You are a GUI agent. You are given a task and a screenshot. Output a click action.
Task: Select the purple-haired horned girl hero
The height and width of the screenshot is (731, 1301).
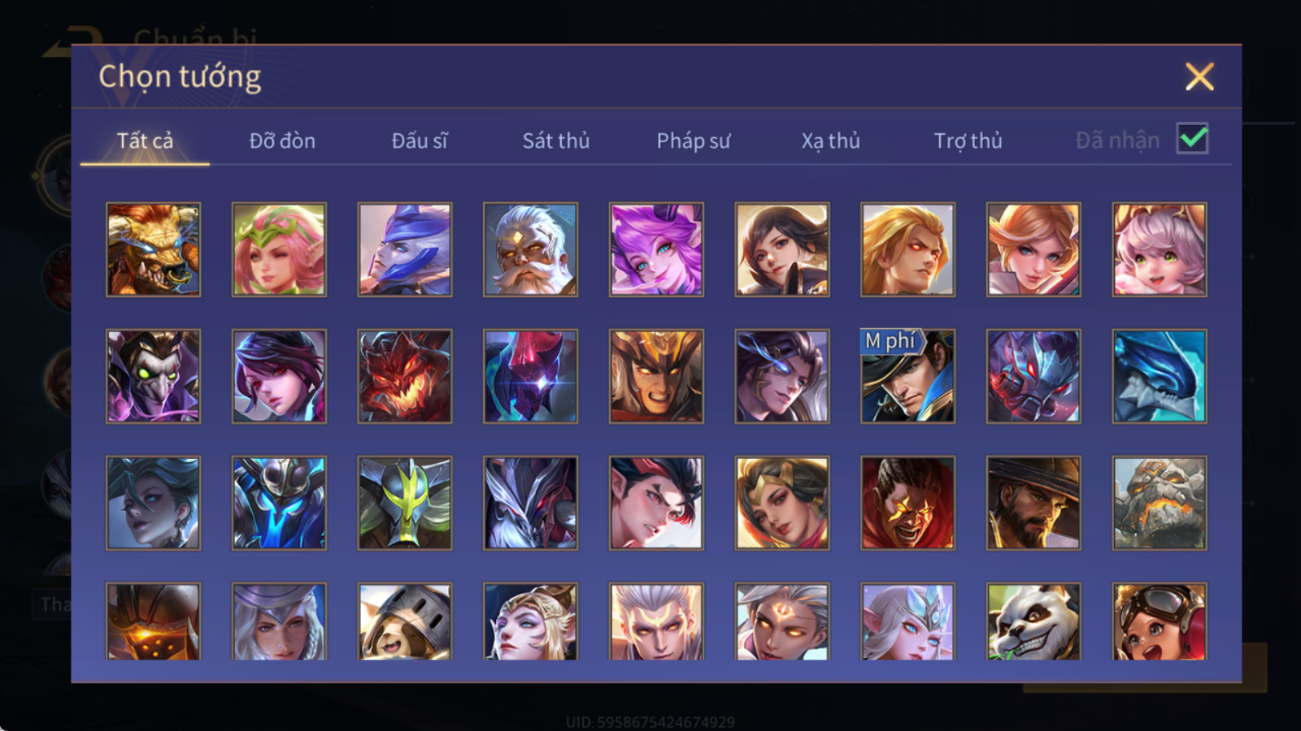coord(656,249)
